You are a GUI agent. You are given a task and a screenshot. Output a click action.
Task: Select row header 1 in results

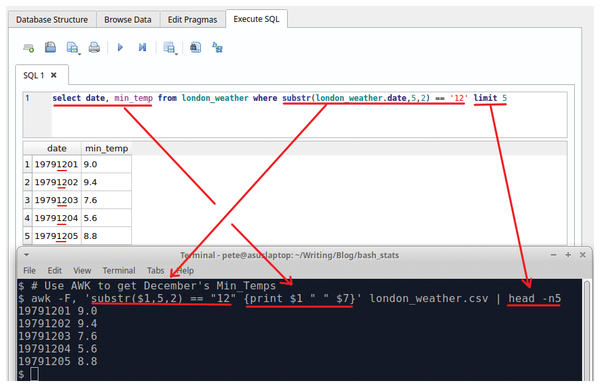click(27, 164)
